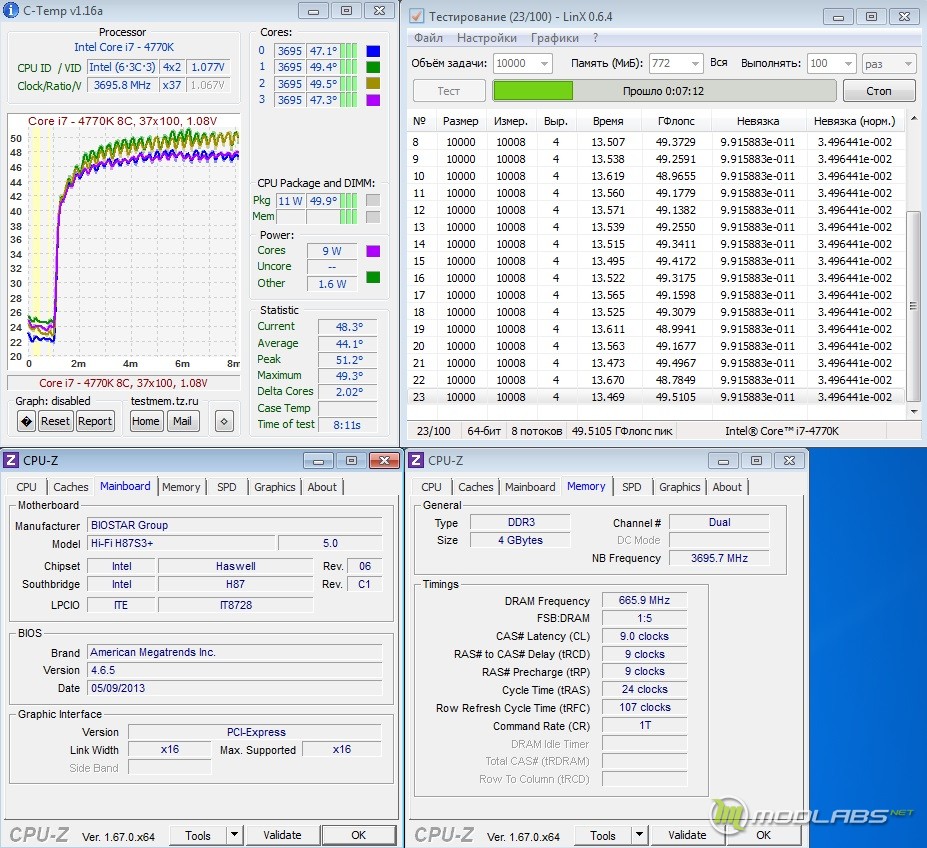927x848 pixels.
Task: Click the green swatch for Other power
Action: (373, 277)
